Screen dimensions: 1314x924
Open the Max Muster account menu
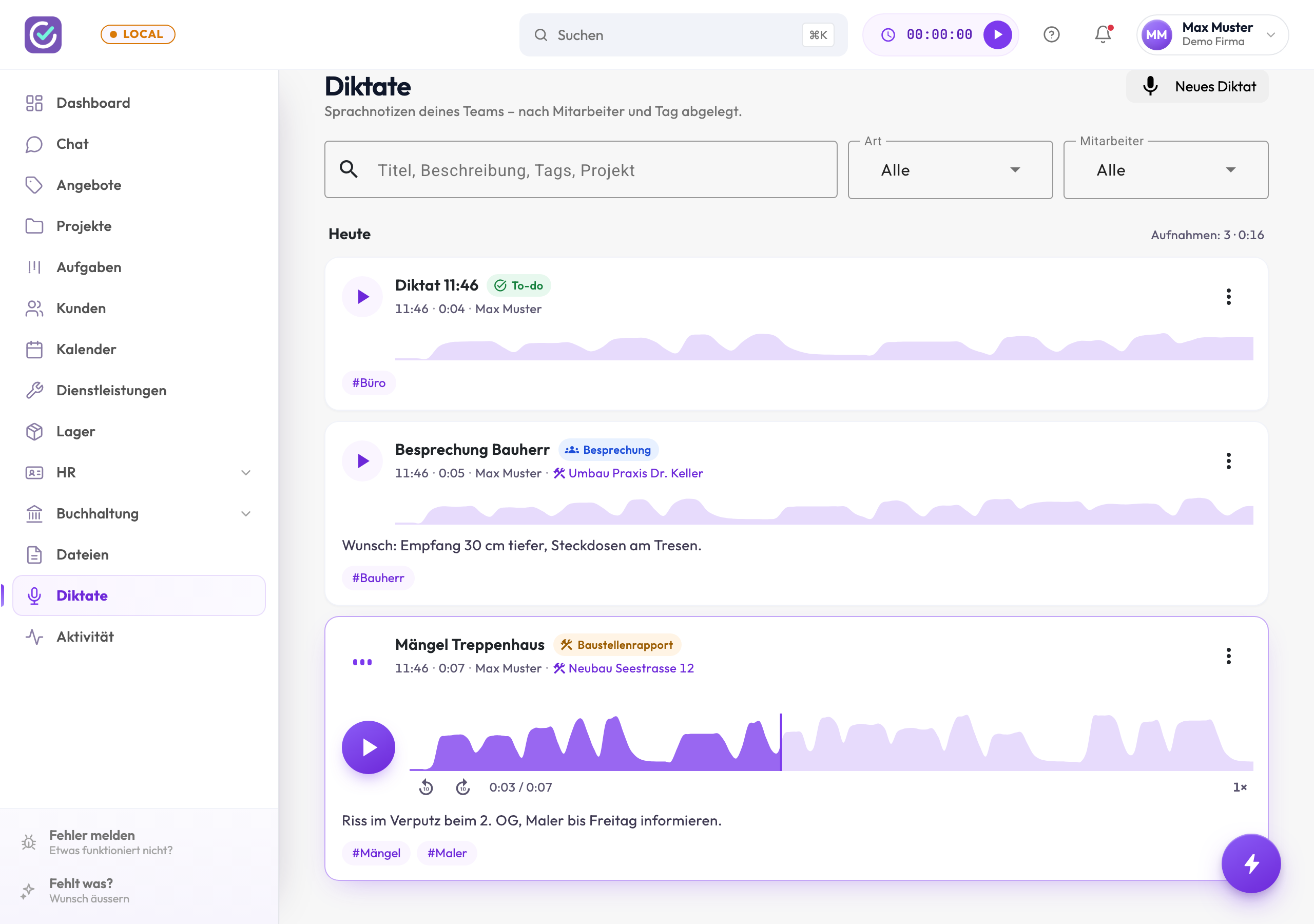(x=1212, y=35)
